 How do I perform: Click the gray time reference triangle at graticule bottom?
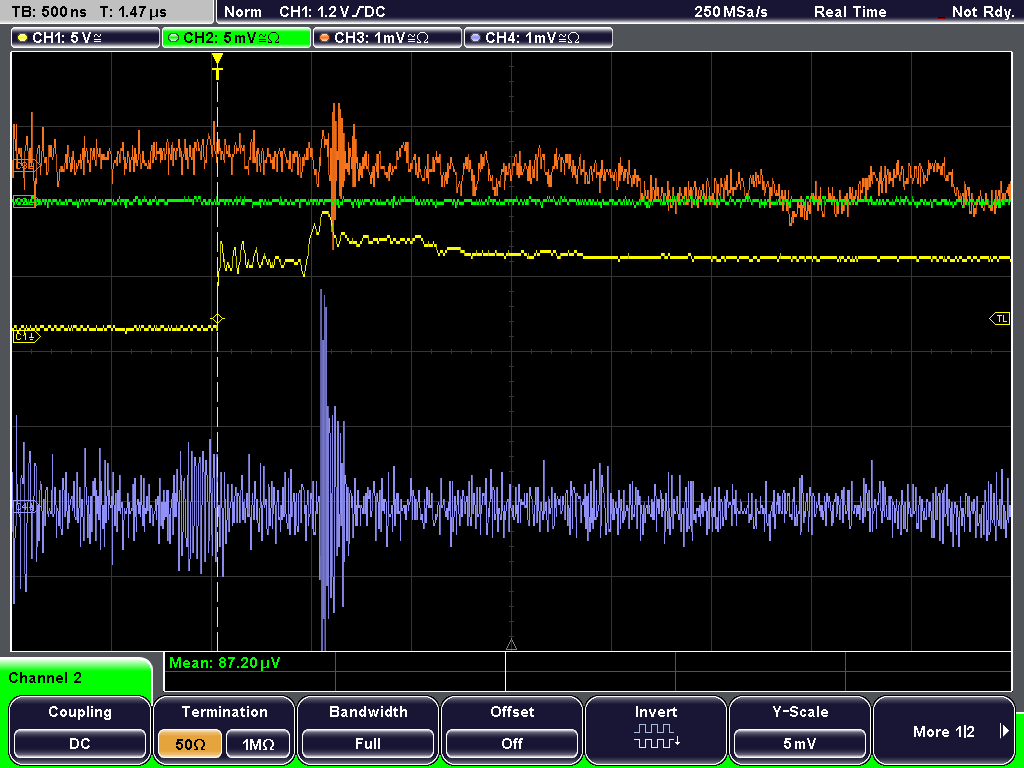click(x=511, y=645)
